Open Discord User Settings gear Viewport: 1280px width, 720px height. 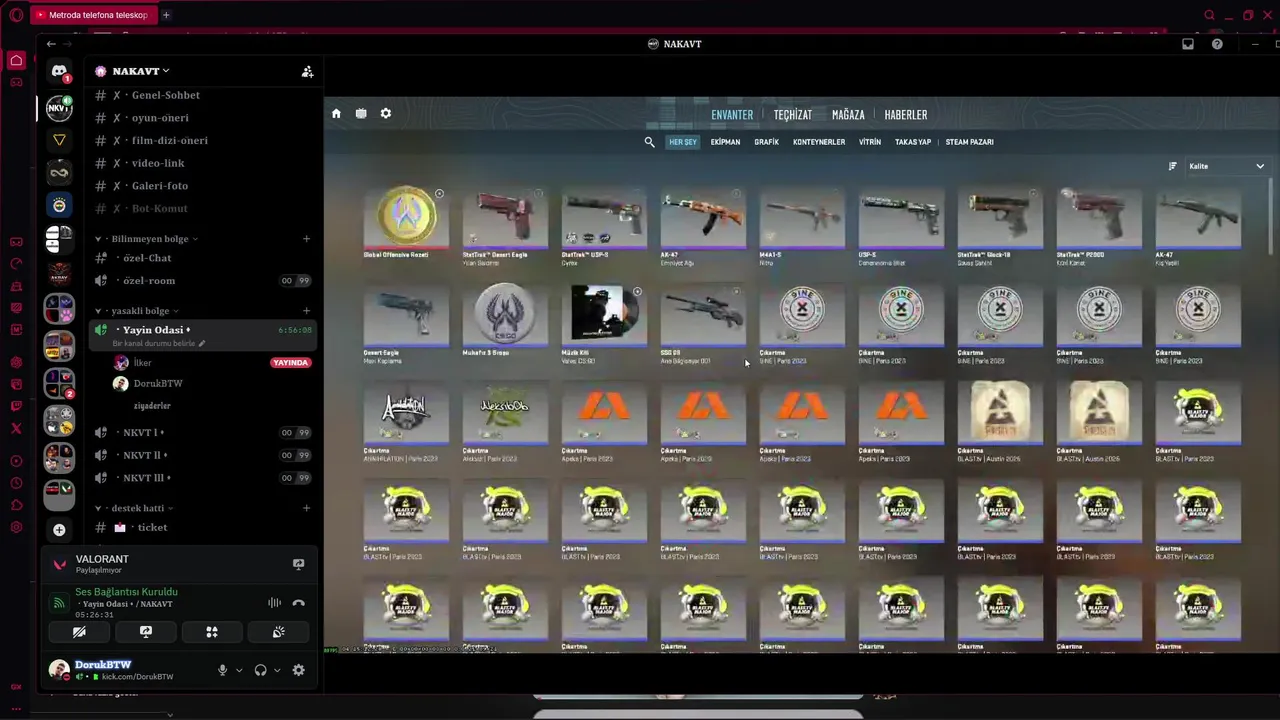(298, 670)
